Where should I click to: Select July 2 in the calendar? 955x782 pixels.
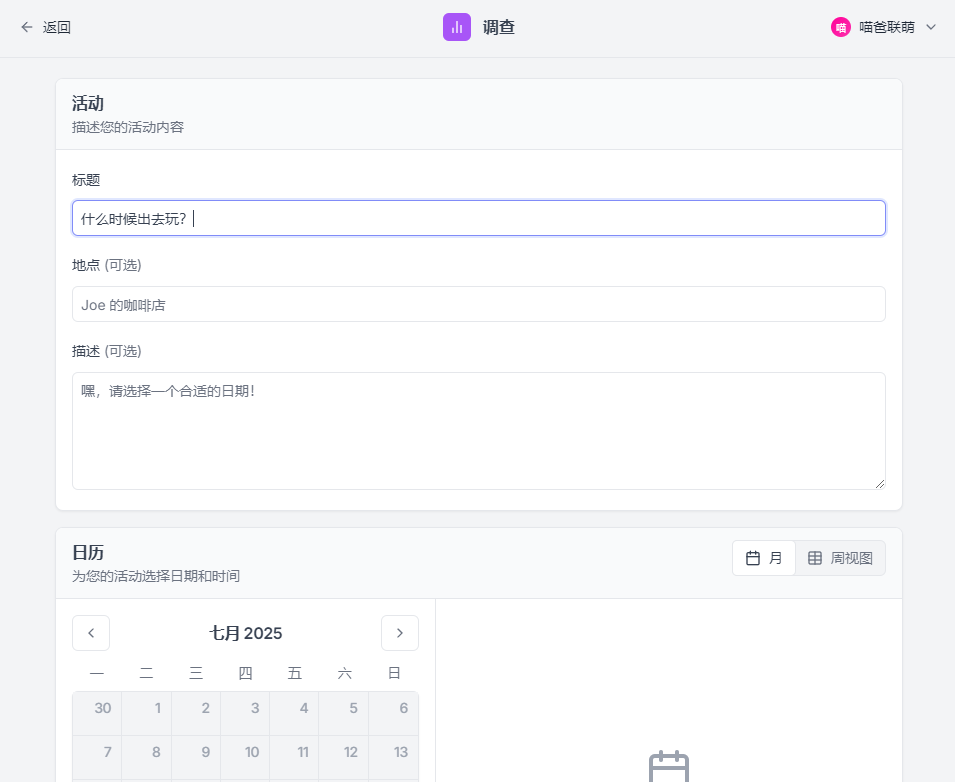pos(196,713)
